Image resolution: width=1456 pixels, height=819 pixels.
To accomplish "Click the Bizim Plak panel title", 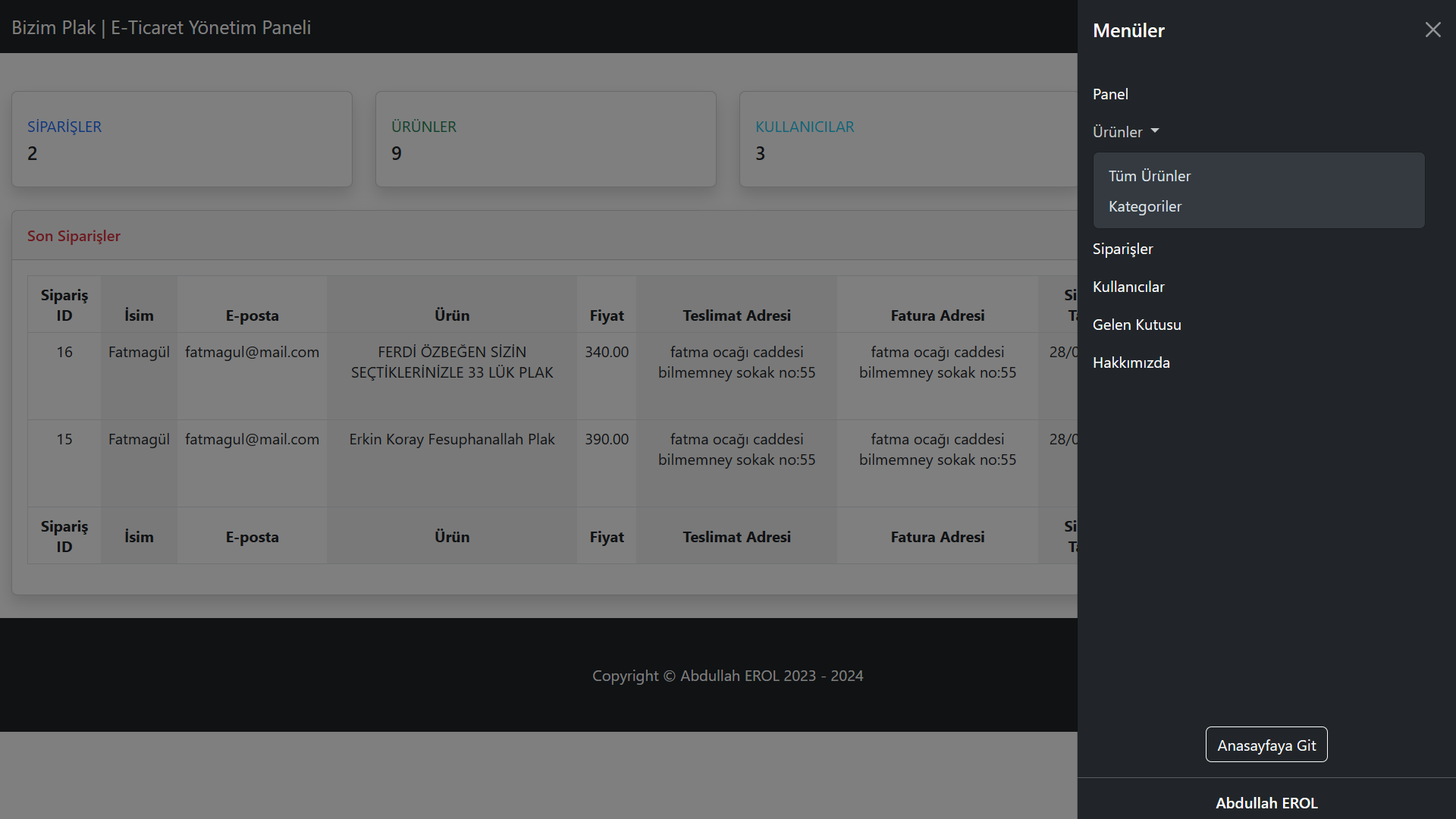I will pyautogui.click(x=161, y=27).
